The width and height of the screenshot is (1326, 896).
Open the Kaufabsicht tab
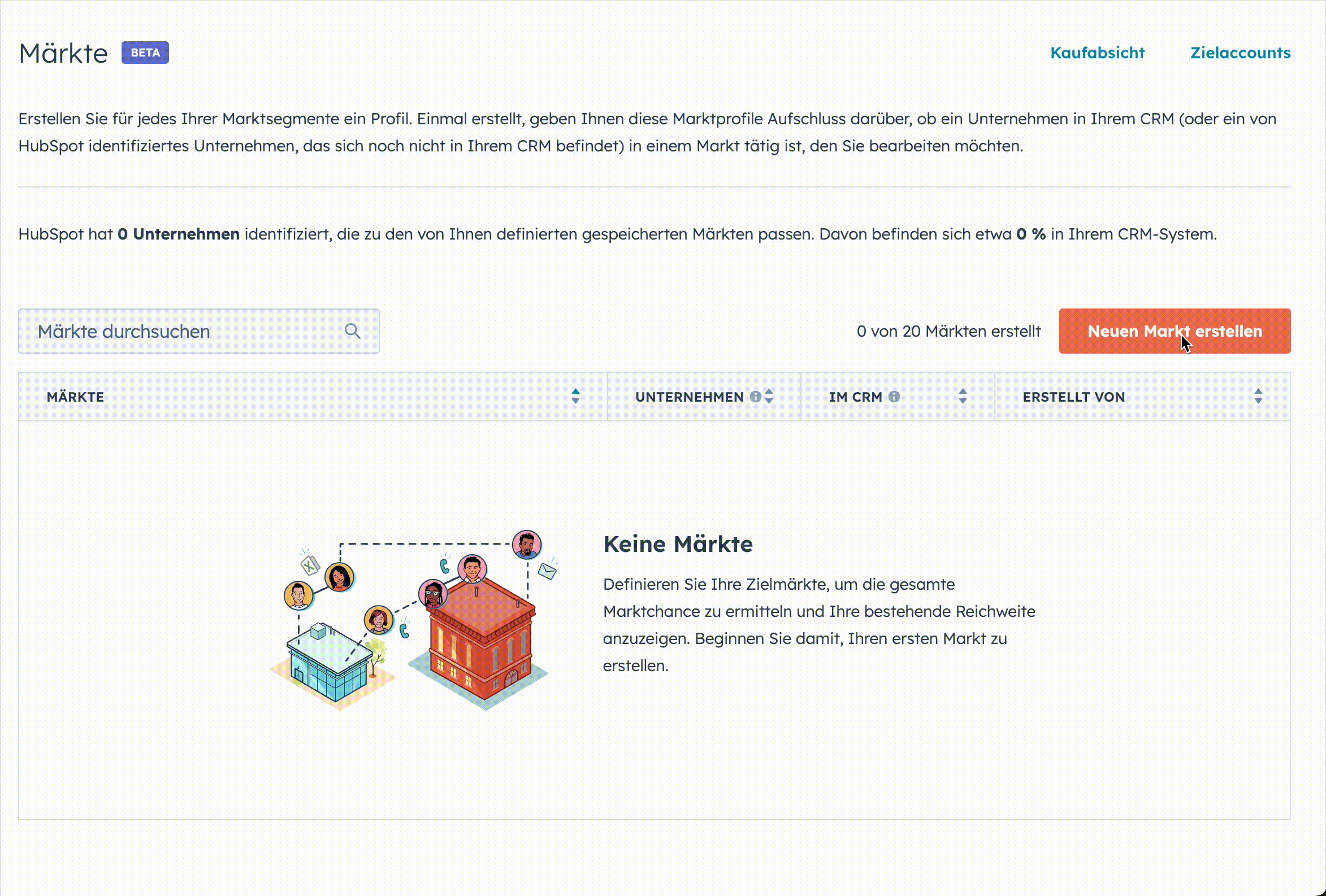click(x=1097, y=53)
